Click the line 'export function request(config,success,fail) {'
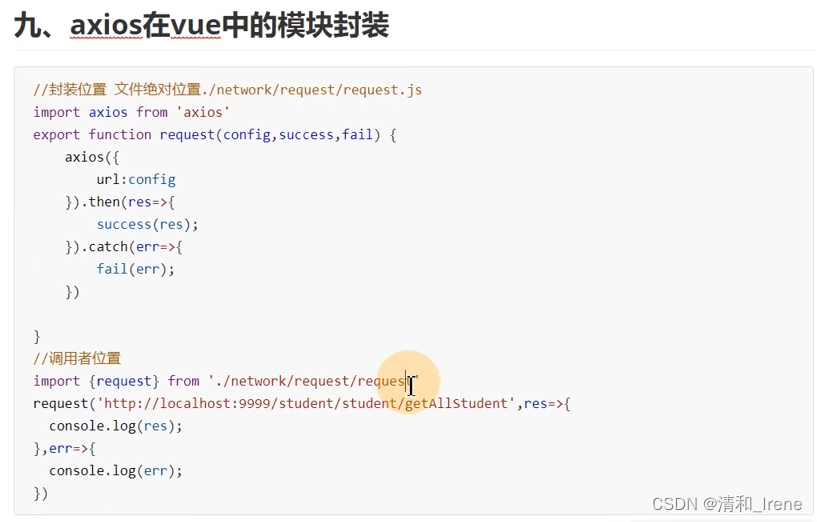The image size is (817, 522). click(x=215, y=134)
